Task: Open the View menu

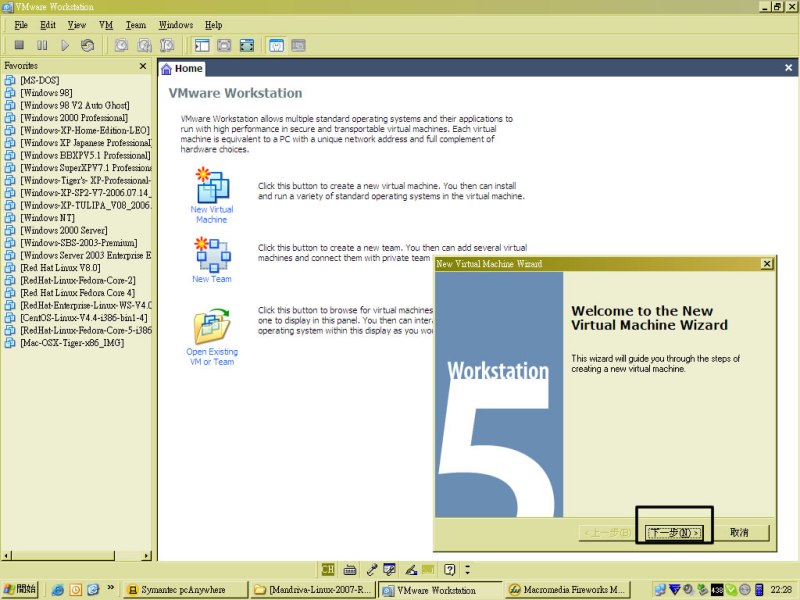Action: point(77,25)
